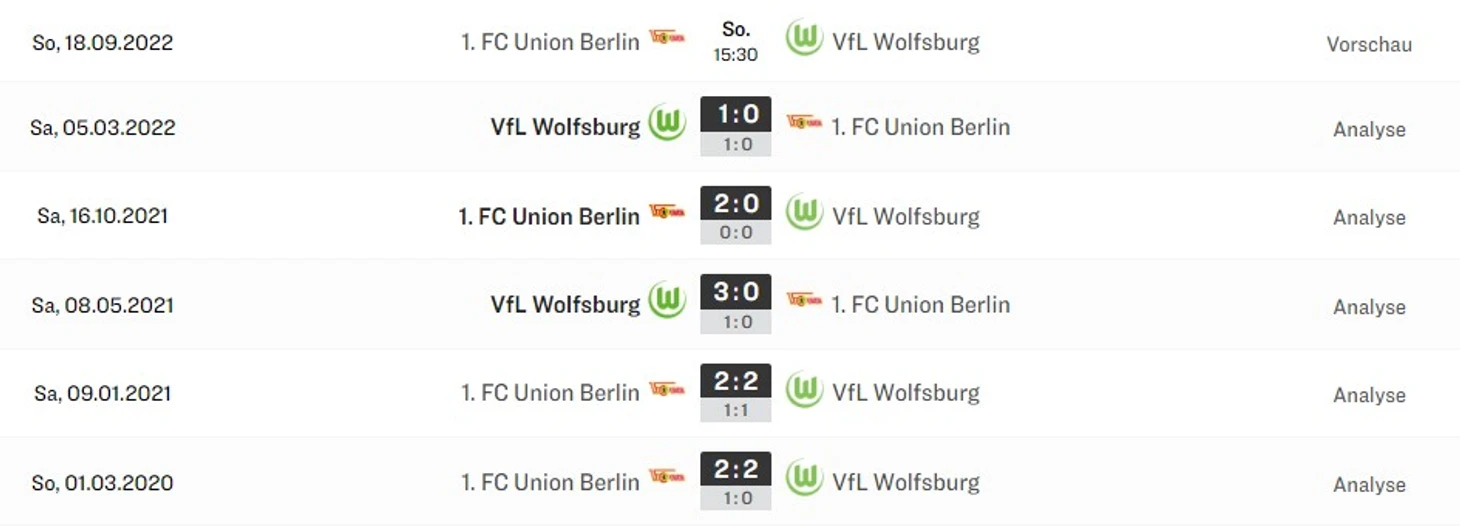Click the 3:0 score of 08.05.2021
This screenshot has width=1460, height=528.
coord(736,291)
